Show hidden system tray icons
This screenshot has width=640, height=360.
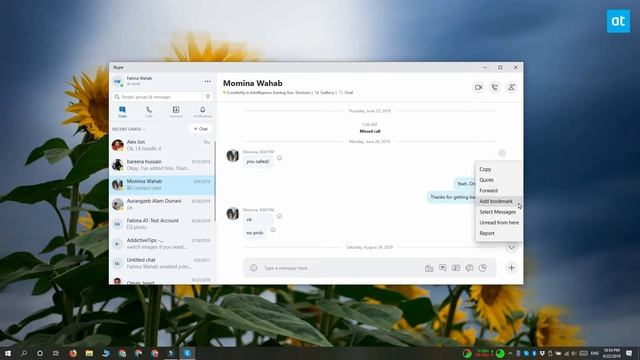point(510,353)
